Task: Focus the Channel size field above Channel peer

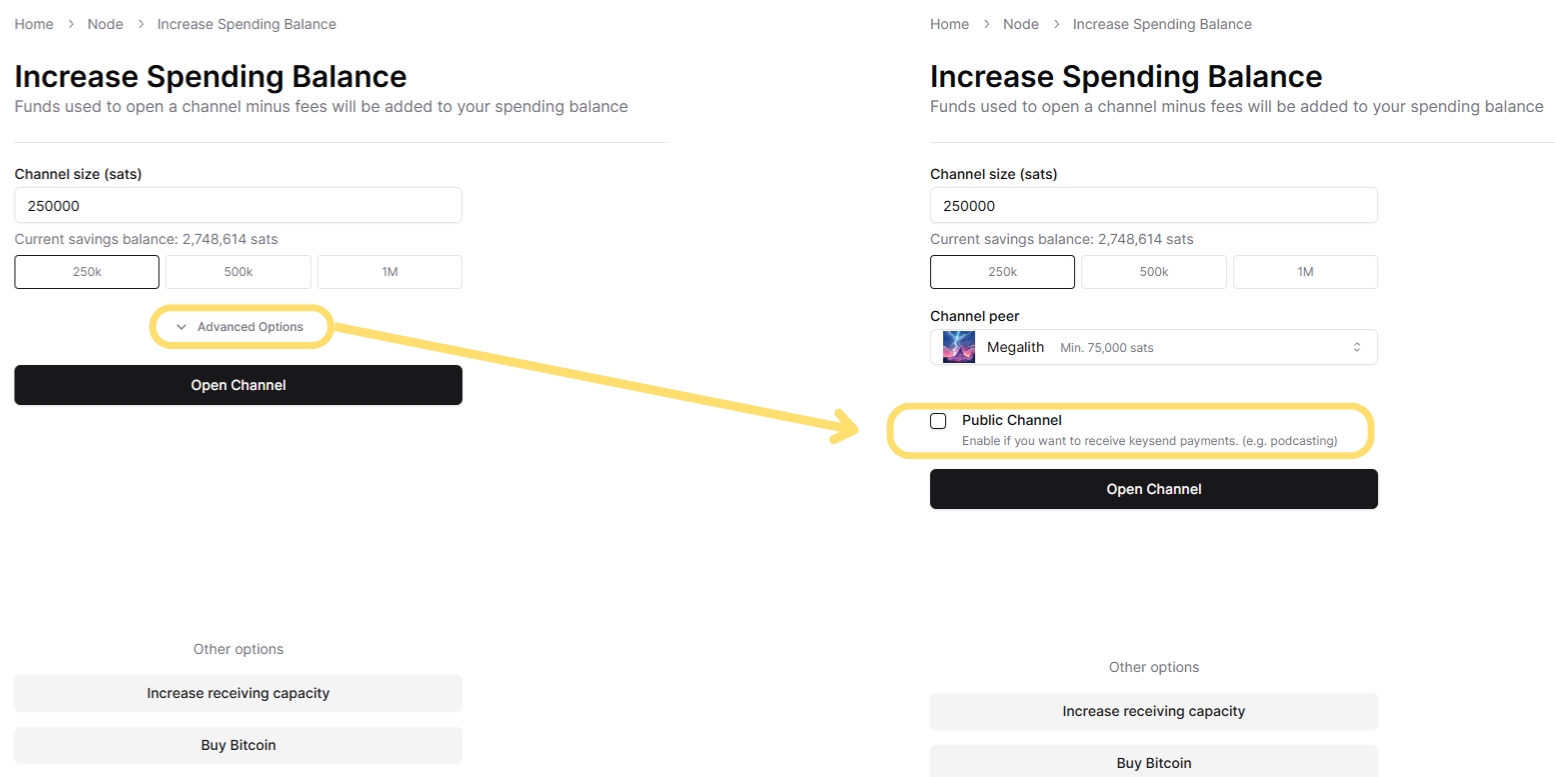Action: (x=1153, y=206)
